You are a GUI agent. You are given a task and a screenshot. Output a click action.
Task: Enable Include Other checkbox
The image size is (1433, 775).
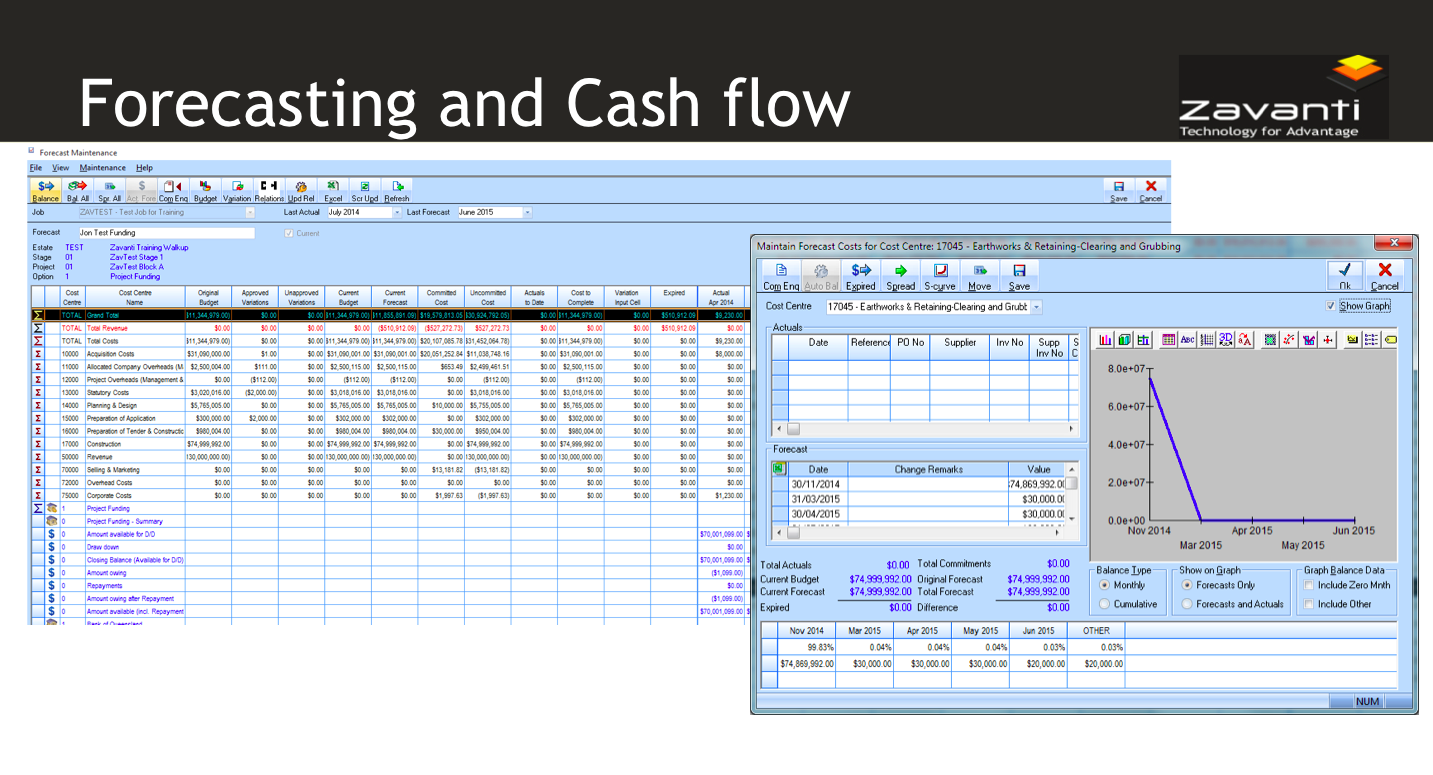(x=1308, y=604)
